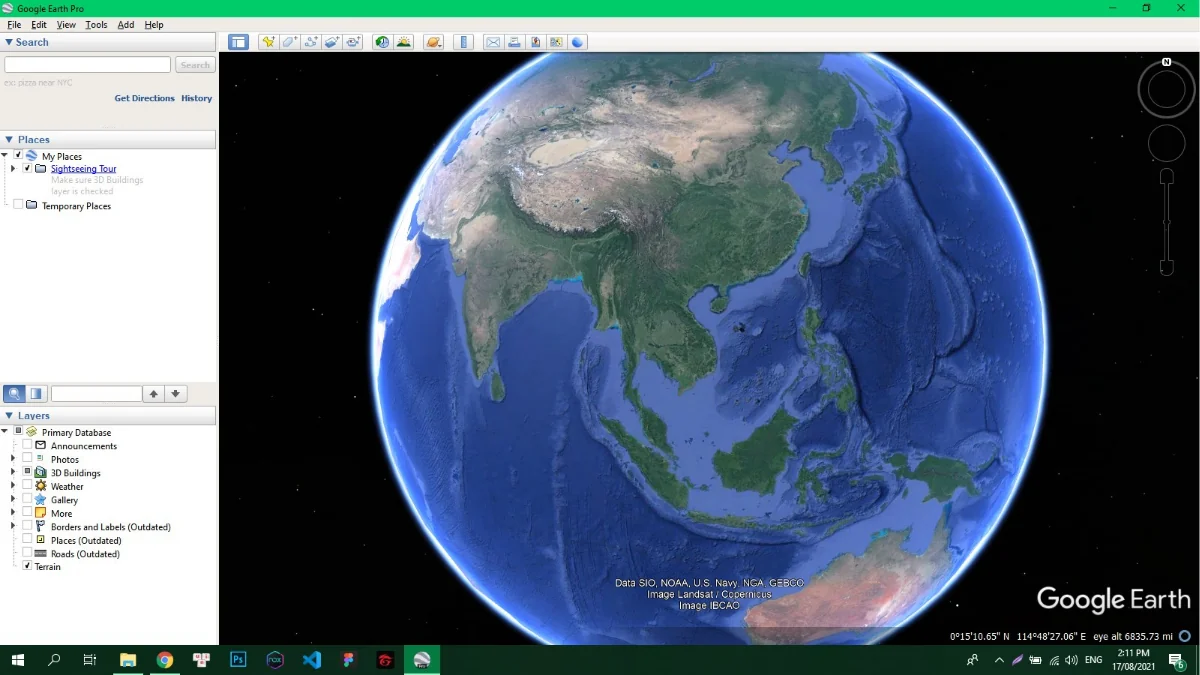This screenshot has height=675, width=1200.
Task: Click the zoom slider in navigation controls
Action: pyautogui.click(x=1166, y=222)
